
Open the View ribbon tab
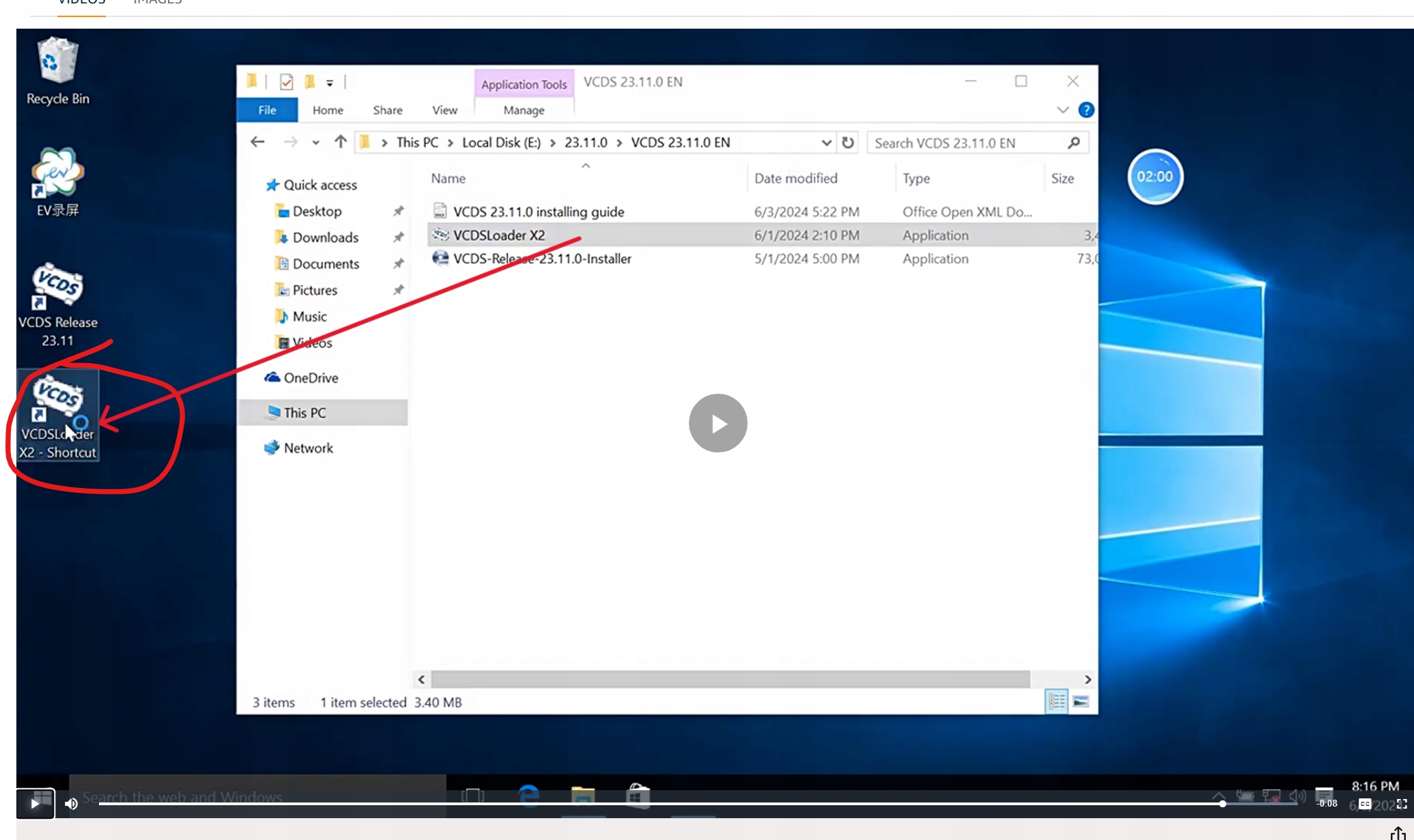(x=444, y=110)
